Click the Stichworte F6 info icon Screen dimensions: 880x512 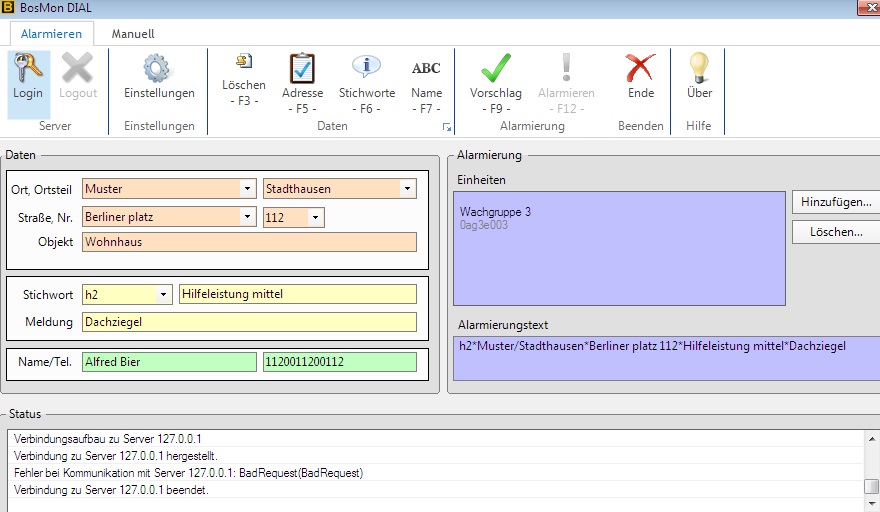(366, 68)
